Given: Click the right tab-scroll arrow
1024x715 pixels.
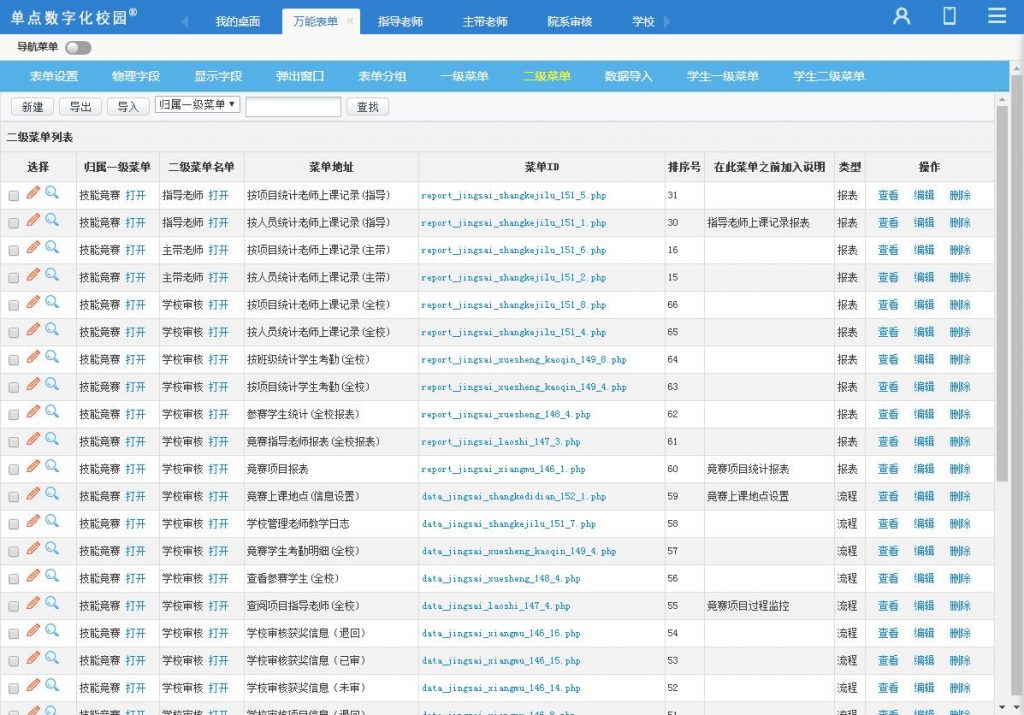Looking at the screenshot, I should pyautogui.click(x=667, y=22).
